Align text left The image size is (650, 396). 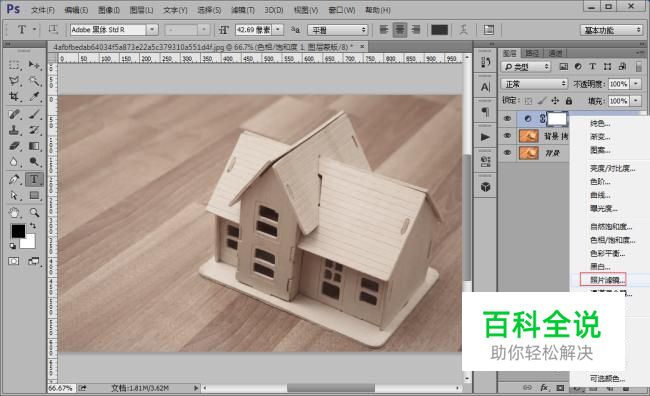click(x=384, y=30)
